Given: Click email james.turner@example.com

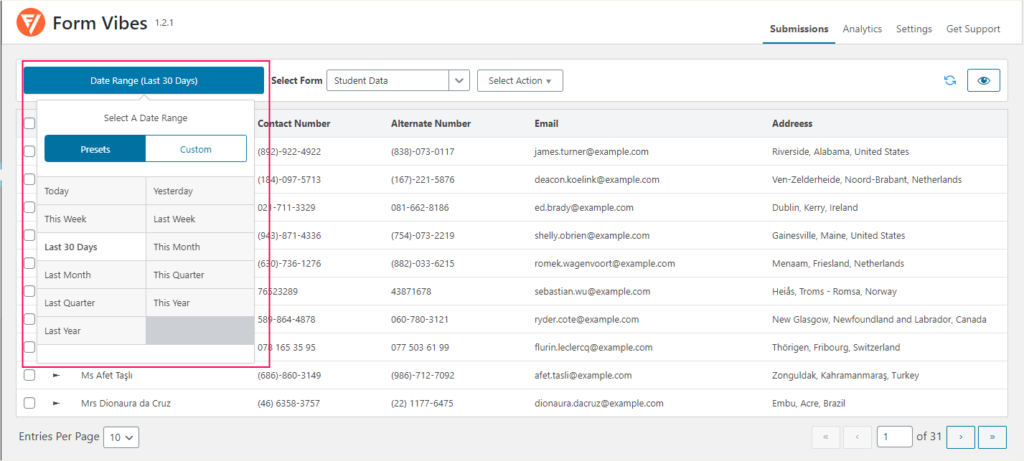Looking at the screenshot, I should point(591,151).
